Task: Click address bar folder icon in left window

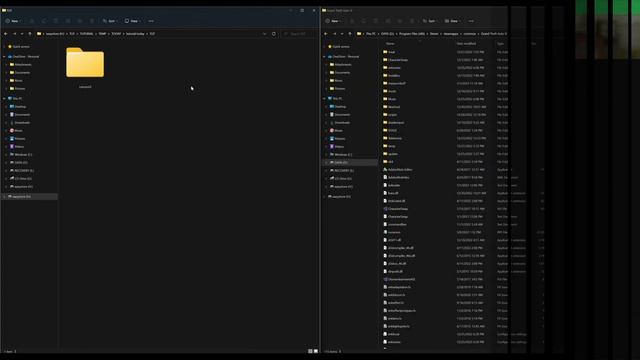Action: [39, 34]
